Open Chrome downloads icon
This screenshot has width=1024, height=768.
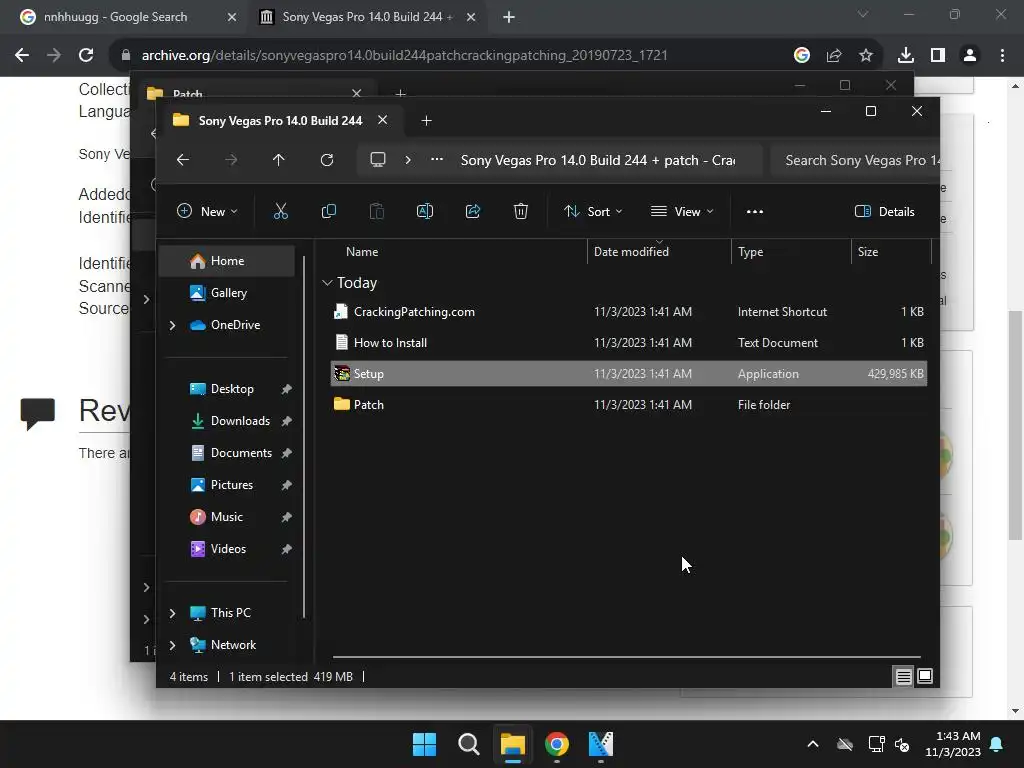click(906, 56)
